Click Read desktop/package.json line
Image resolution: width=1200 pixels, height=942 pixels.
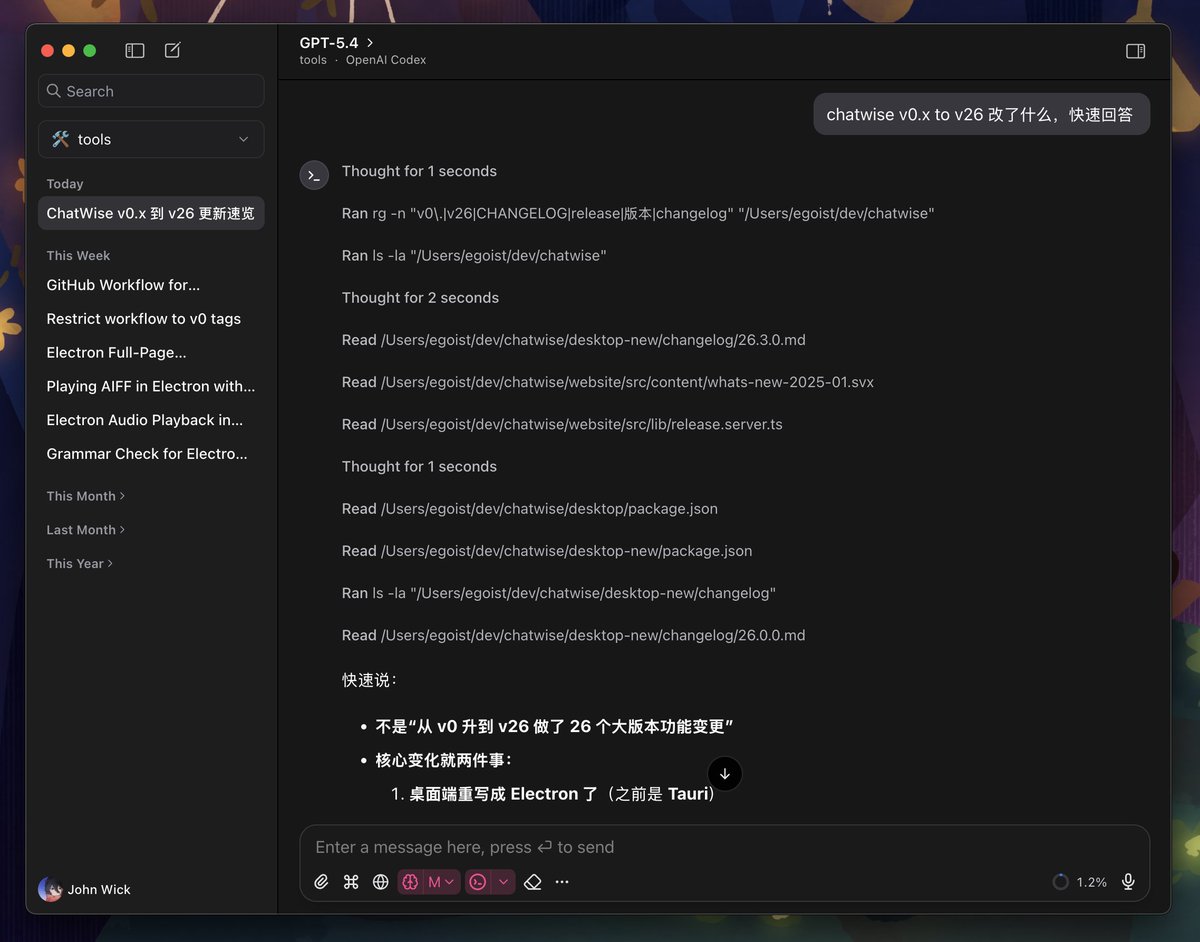coord(530,509)
